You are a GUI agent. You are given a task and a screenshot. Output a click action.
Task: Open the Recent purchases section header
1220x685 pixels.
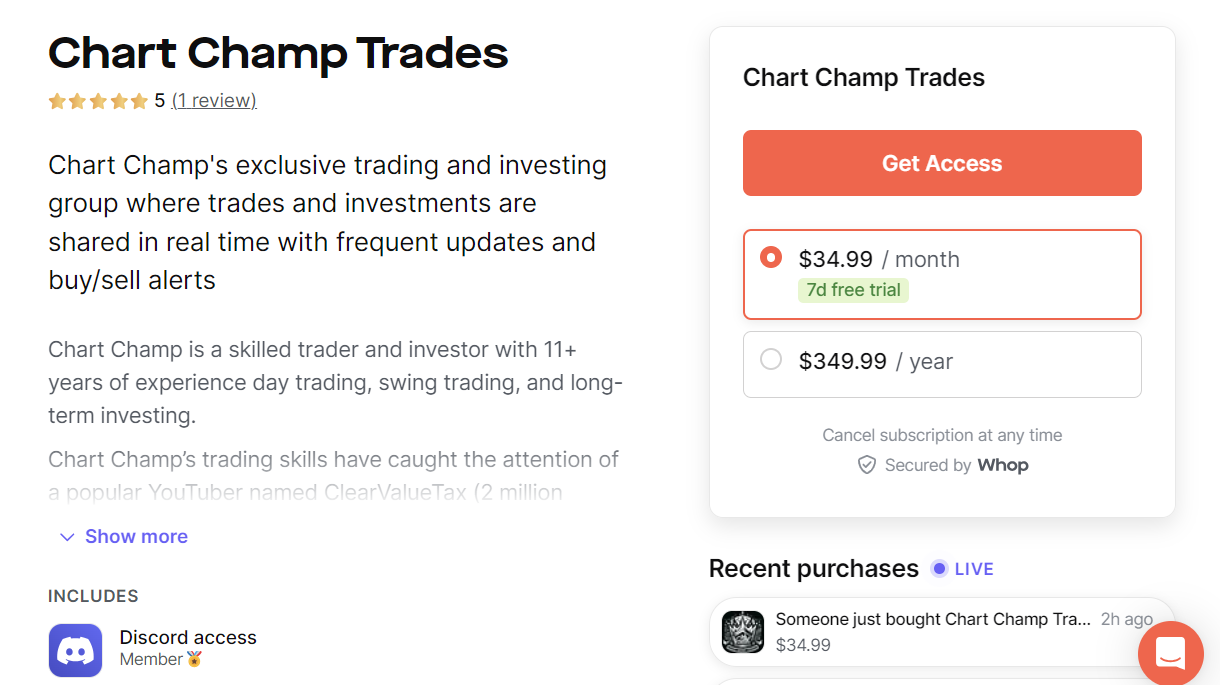tap(813, 568)
